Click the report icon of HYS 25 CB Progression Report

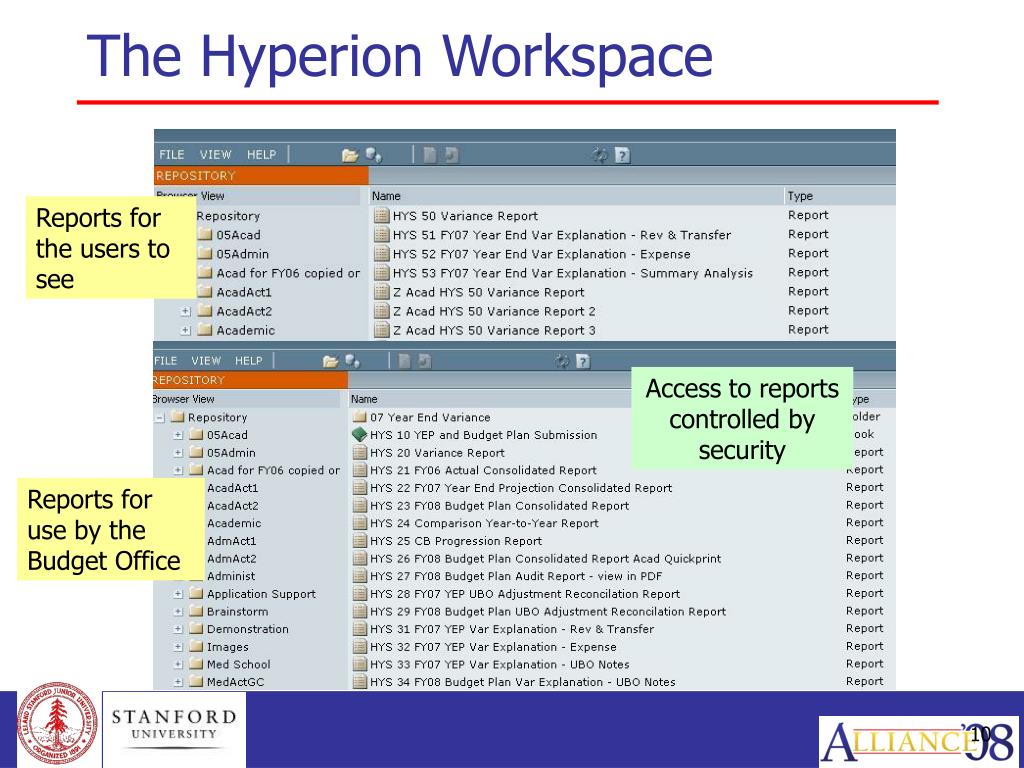pos(359,540)
